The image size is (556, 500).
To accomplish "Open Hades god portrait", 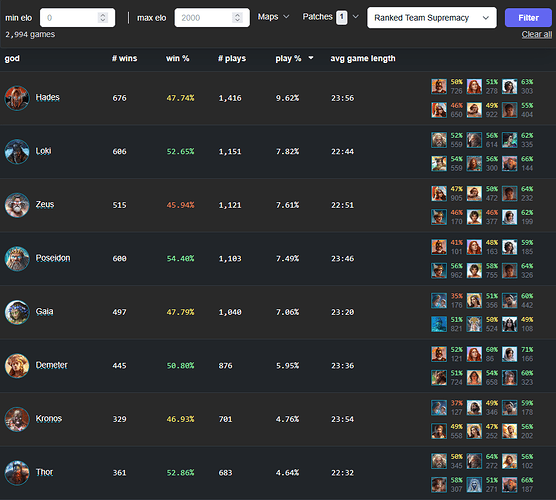I will pyautogui.click(x=17, y=98).
